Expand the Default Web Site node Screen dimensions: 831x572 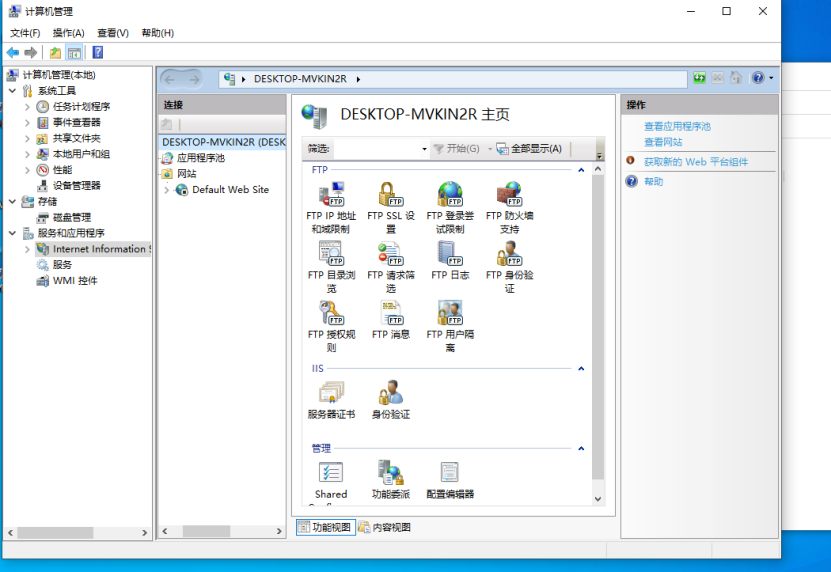click(166, 190)
